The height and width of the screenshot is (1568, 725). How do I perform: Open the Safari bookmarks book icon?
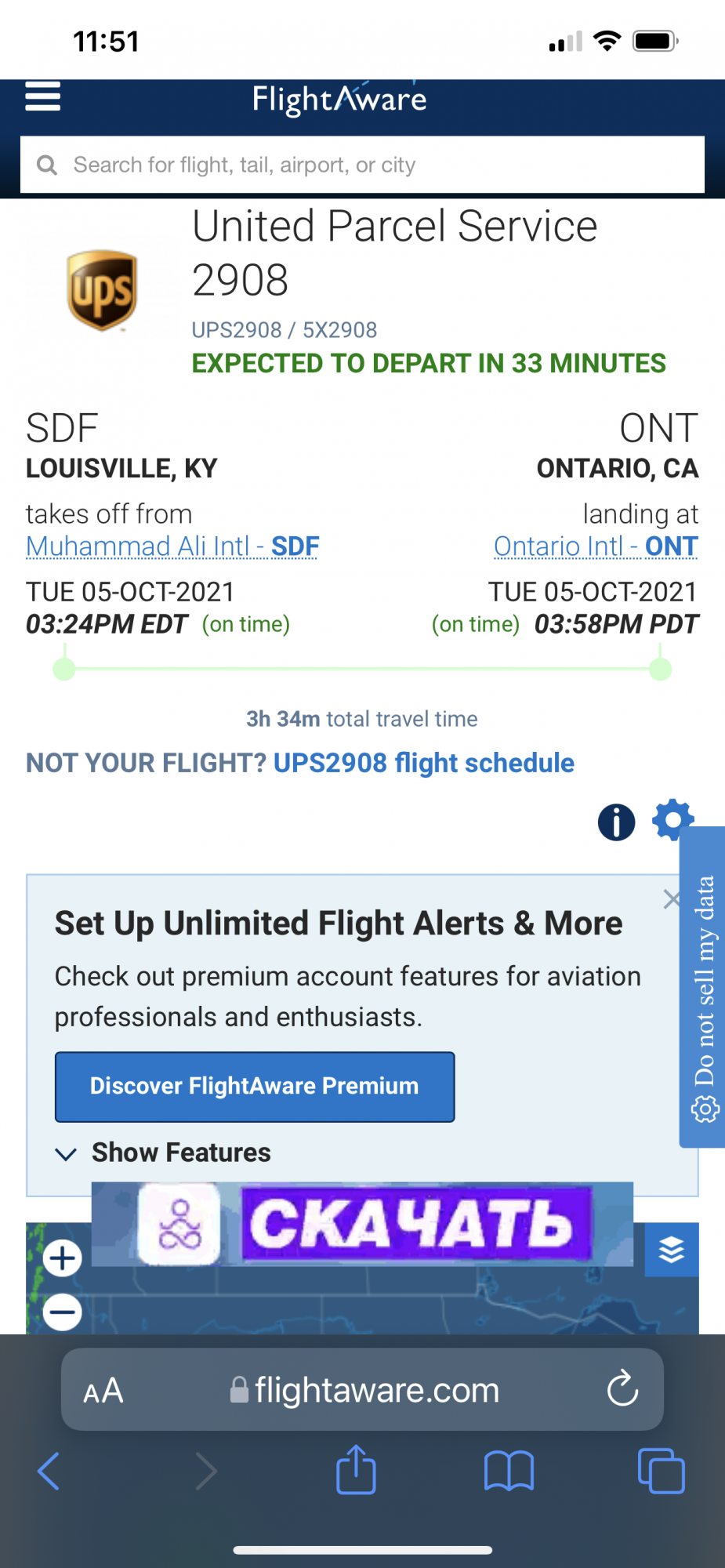pos(509,1470)
